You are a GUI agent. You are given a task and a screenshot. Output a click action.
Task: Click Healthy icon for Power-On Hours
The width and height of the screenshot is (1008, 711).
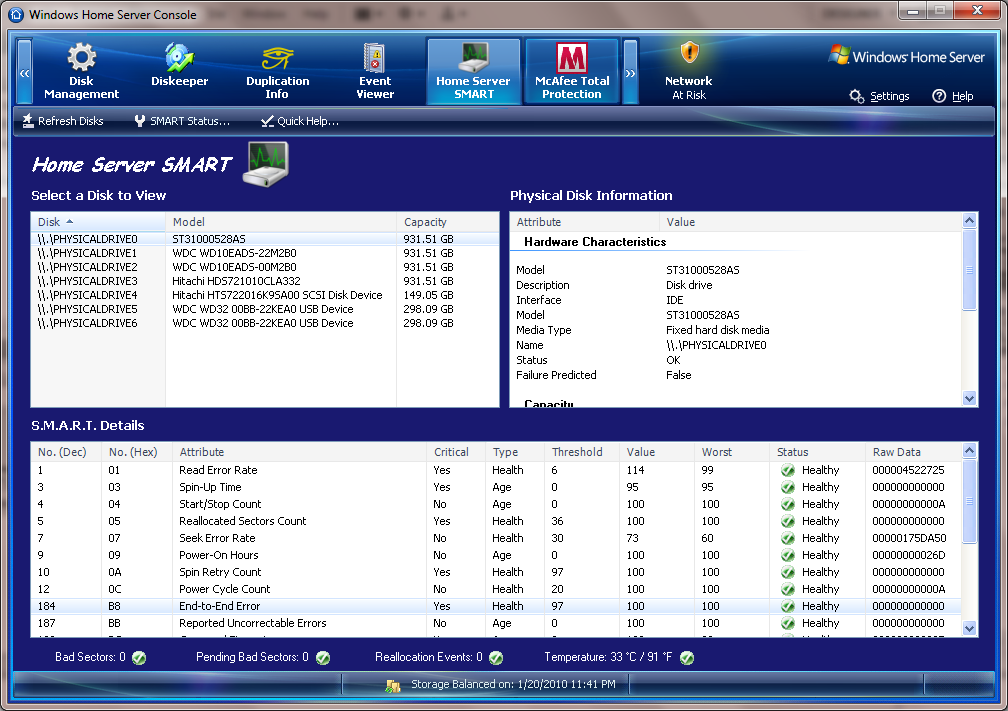788,555
